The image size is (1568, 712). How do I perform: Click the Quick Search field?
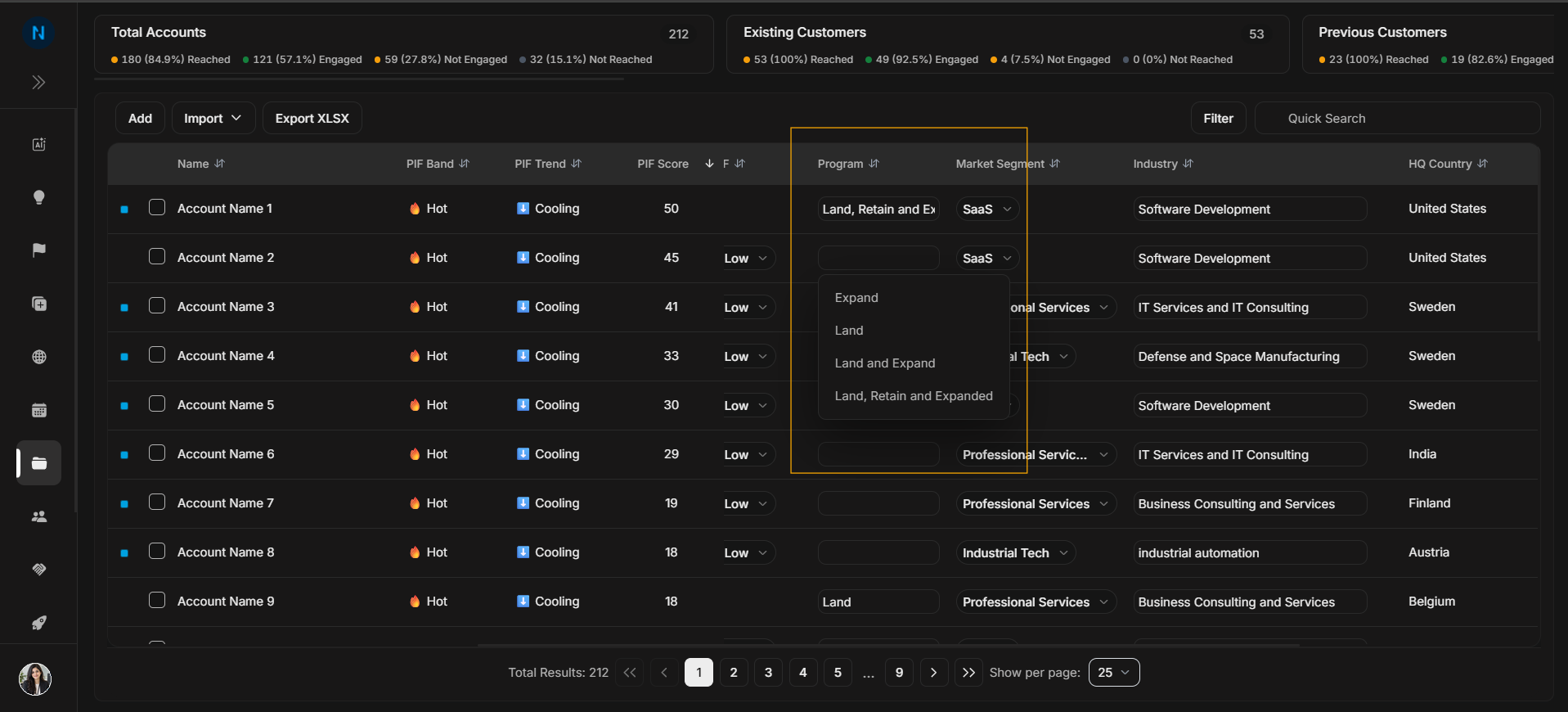pyautogui.click(x=1397, y=119)
